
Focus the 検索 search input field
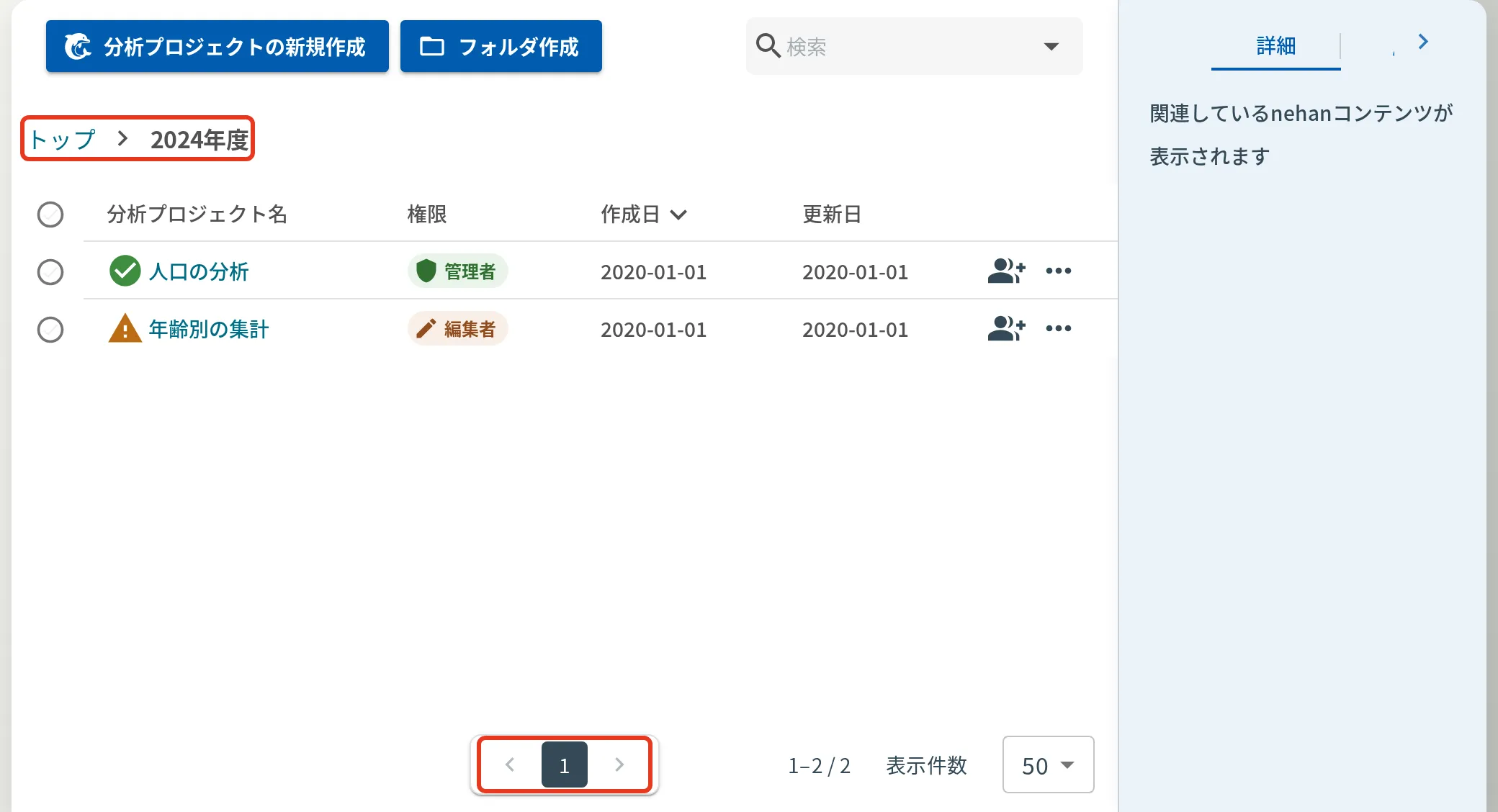pyautogui.click(x=915, y=46)
